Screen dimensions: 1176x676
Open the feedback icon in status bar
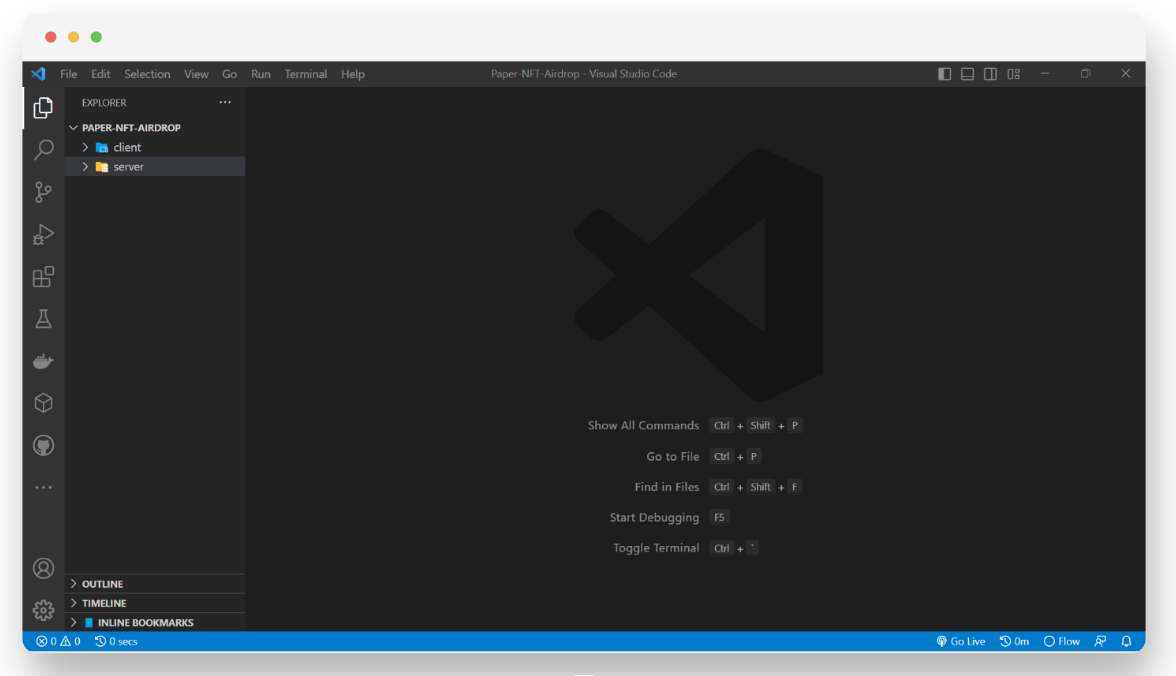pos(1100,641)
